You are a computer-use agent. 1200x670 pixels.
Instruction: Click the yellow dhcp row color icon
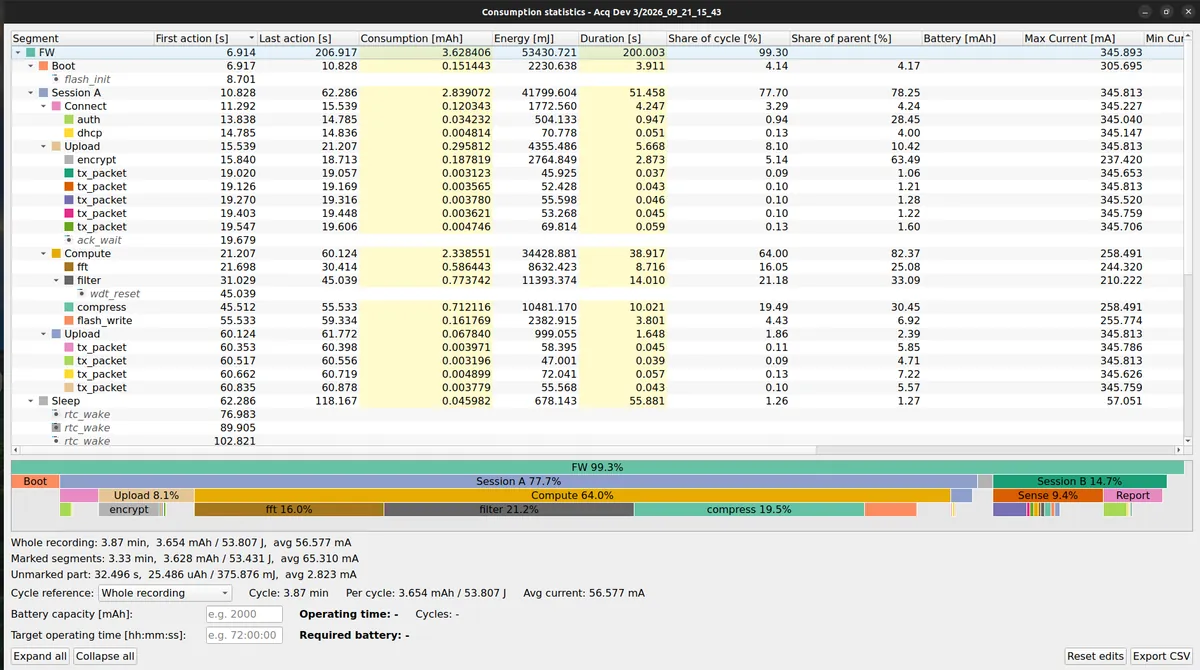tap(69, 132)
